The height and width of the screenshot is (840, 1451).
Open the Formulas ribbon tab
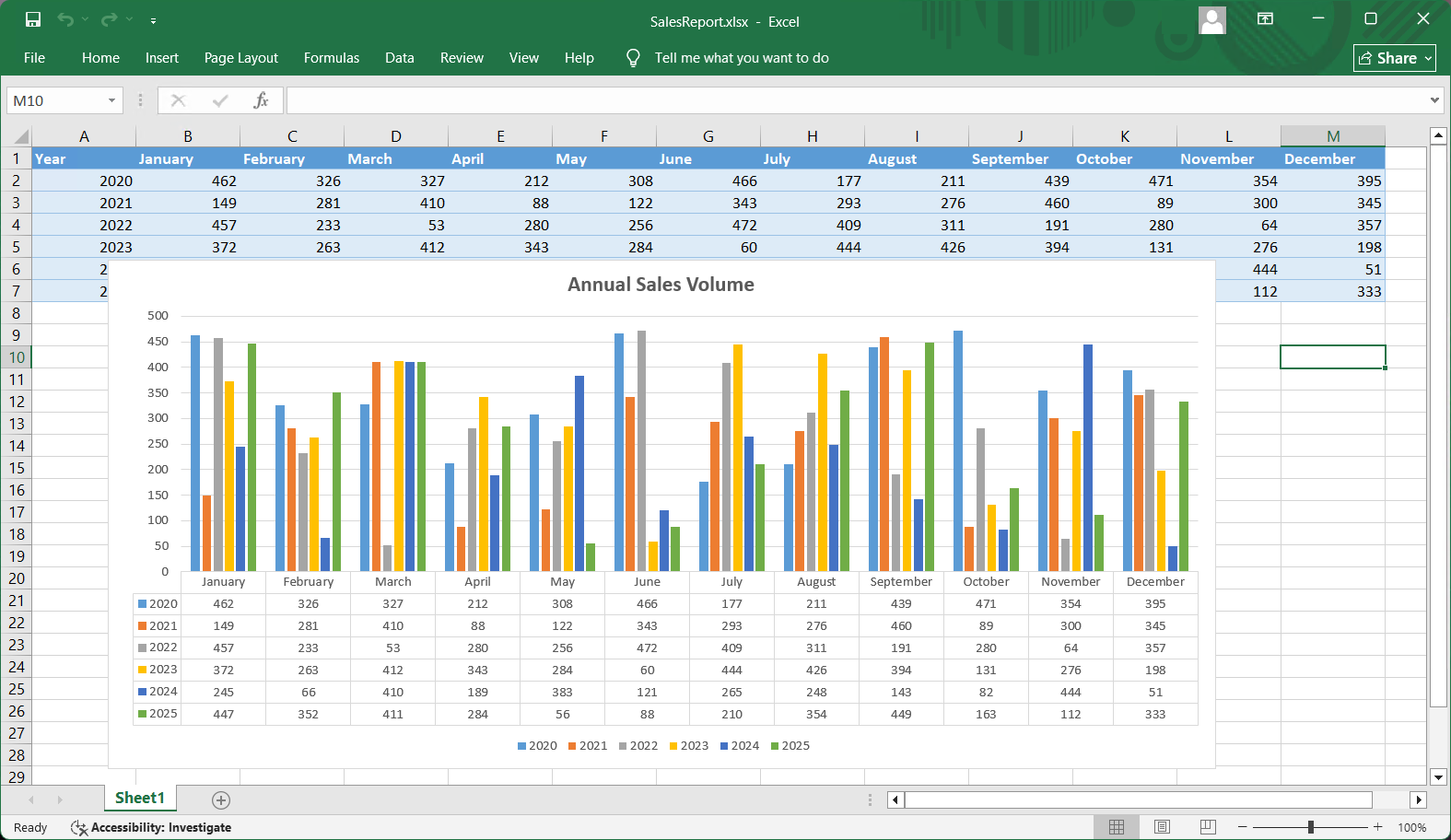(332, 58)
